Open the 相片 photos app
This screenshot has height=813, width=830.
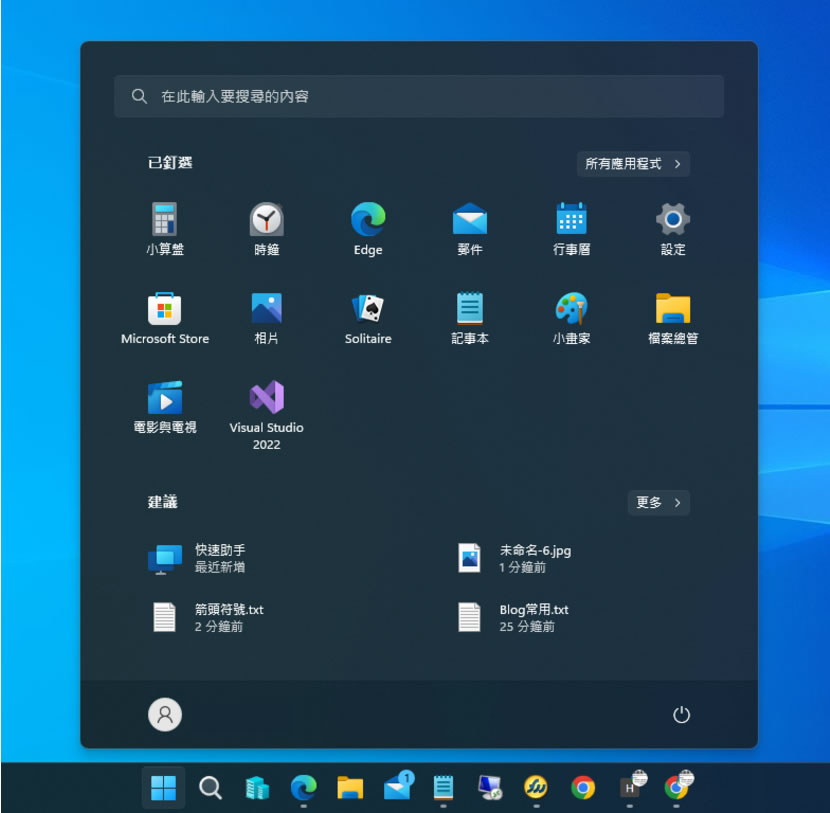click(266, 318)
